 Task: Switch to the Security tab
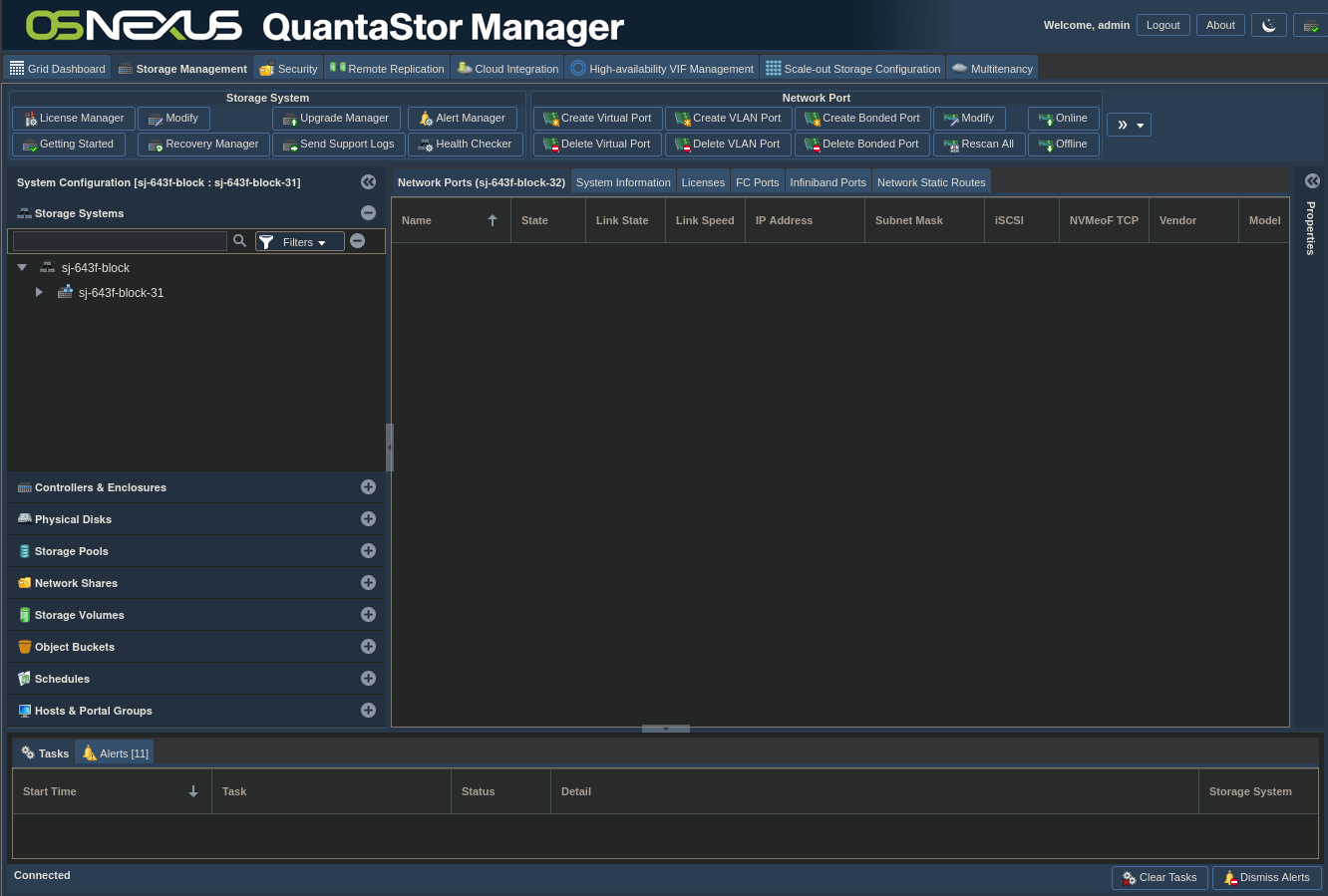(x=288, y=69)
